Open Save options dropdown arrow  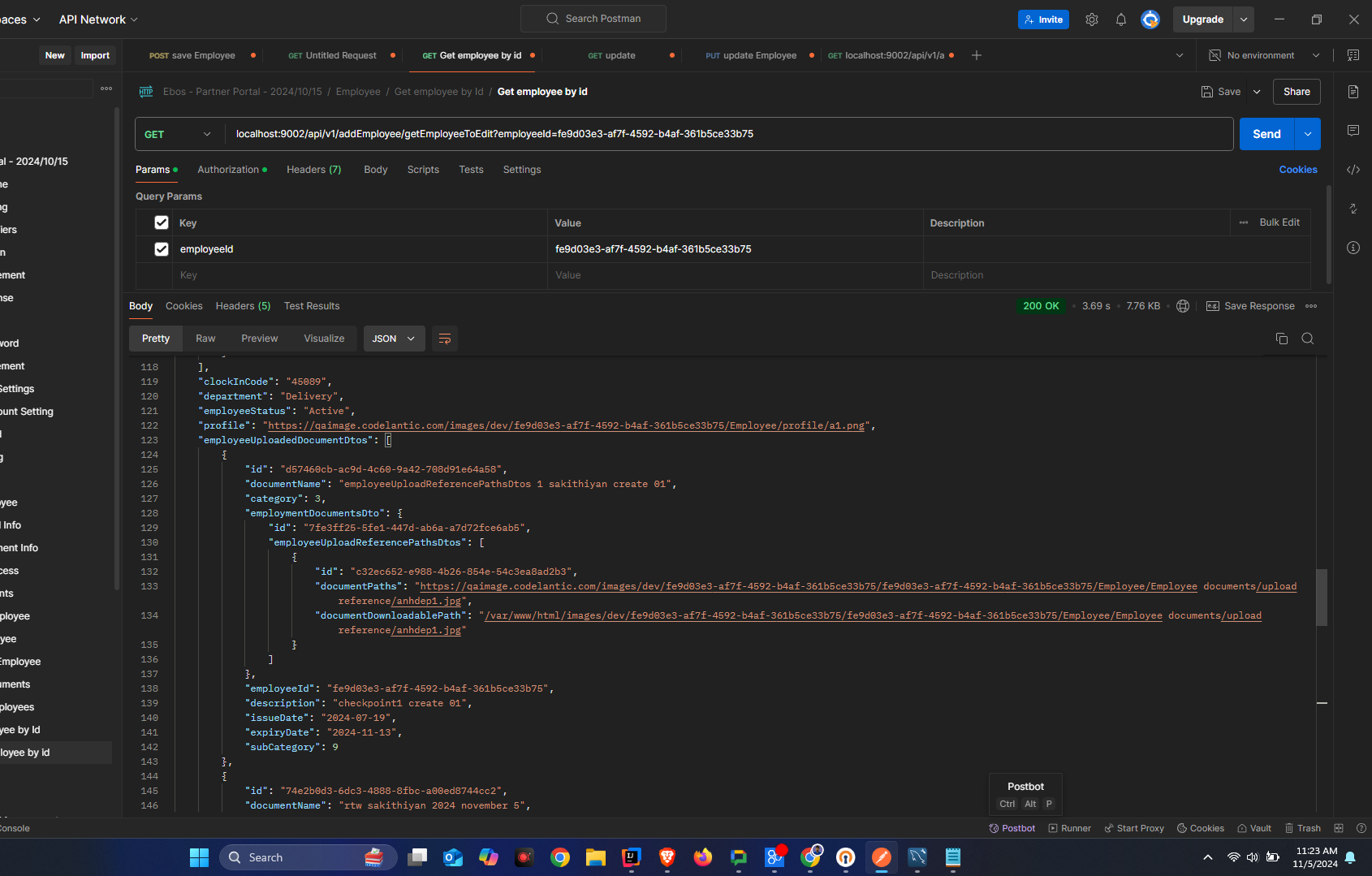coord(1257,92)
